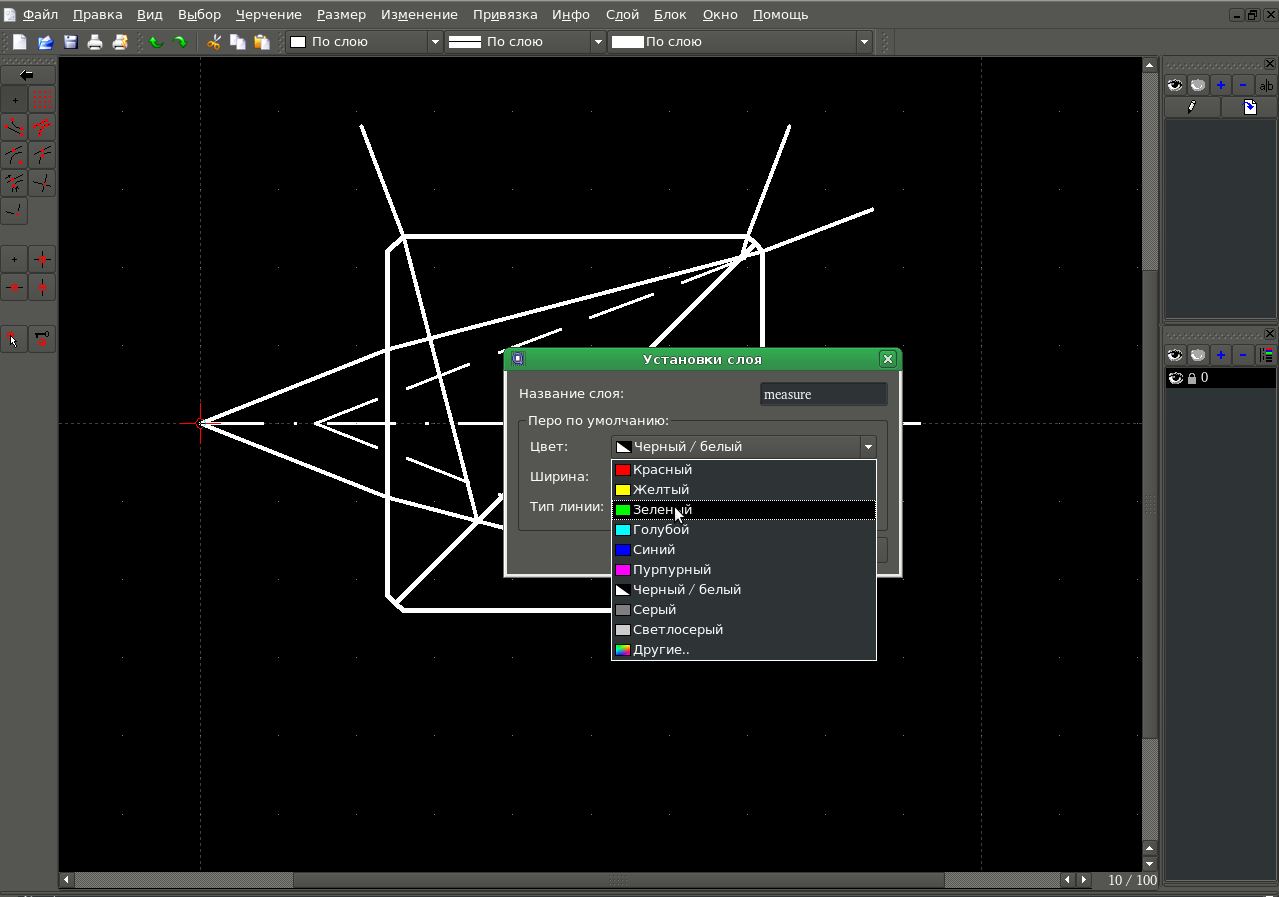Screen dimensions: 1279x897
Task: Click the Undo arrow icon
Action: (x=157, y=41)
